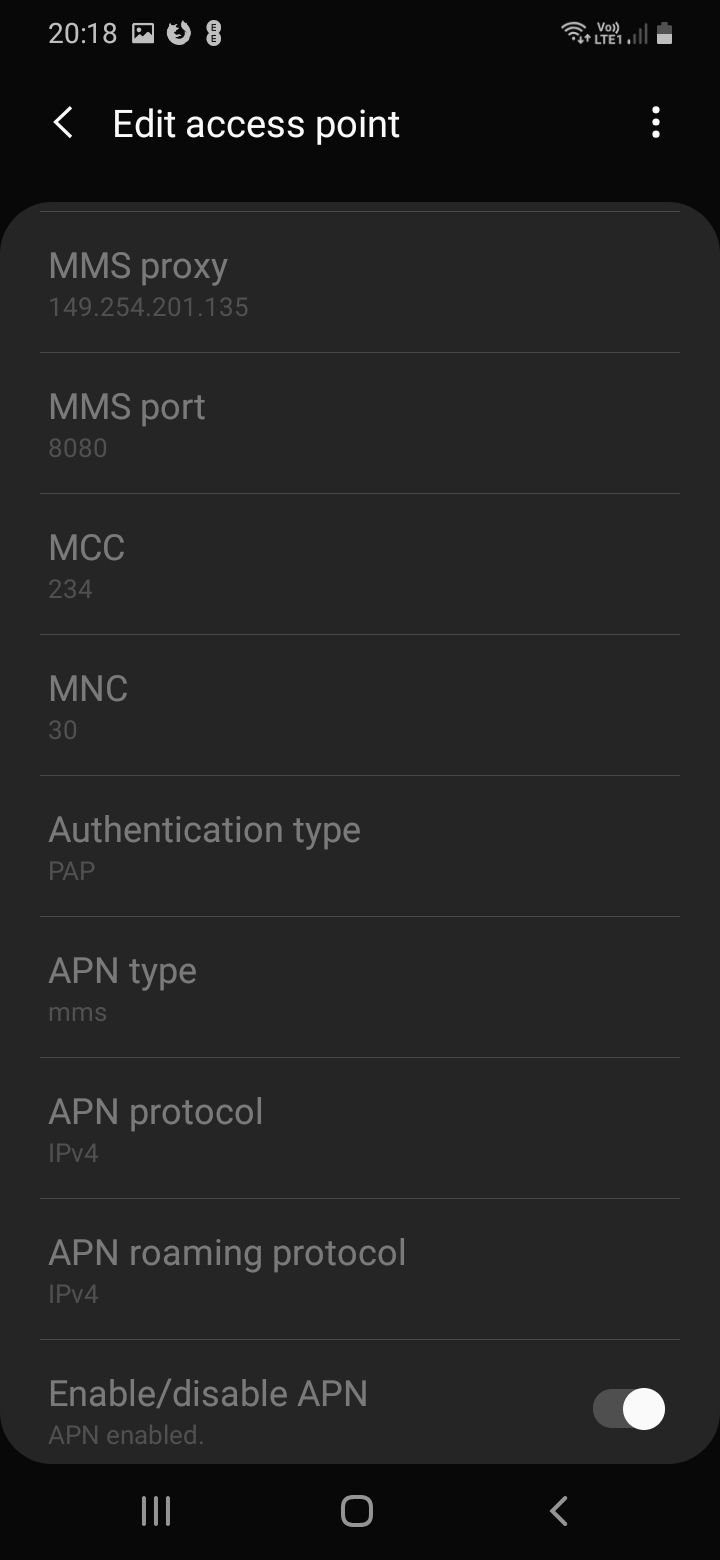
Task: Open the APN protocol selector
Action: coord(360,1129)
